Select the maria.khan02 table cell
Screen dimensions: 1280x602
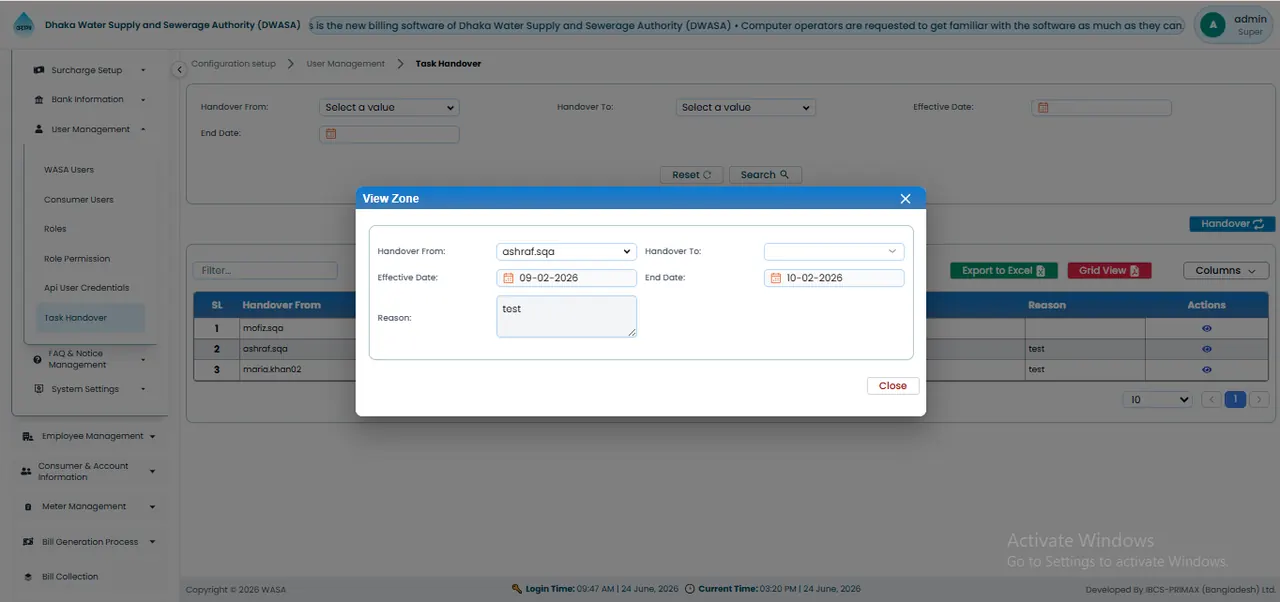297,370
